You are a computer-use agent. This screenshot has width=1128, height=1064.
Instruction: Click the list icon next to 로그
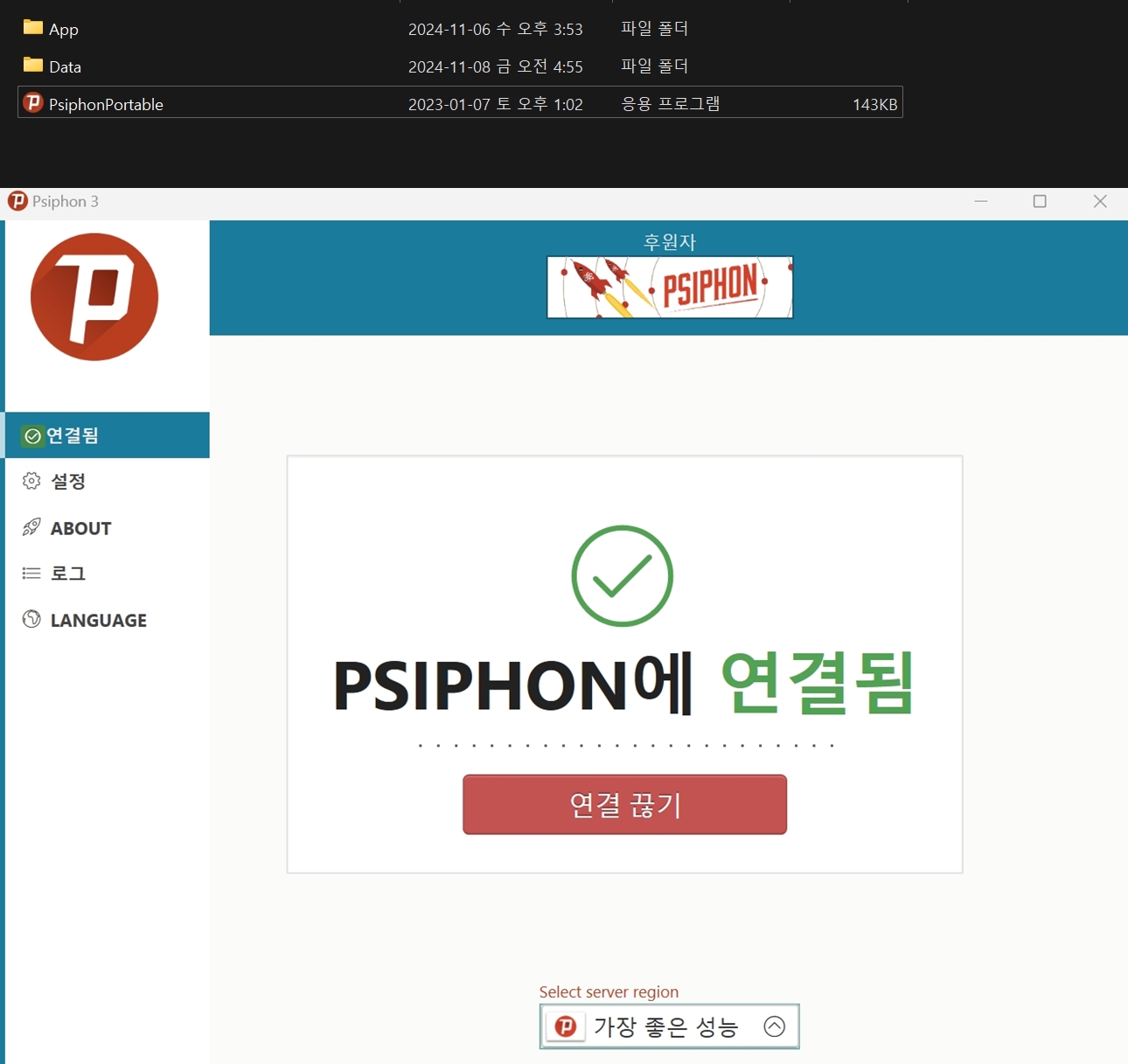pos(31,574)
